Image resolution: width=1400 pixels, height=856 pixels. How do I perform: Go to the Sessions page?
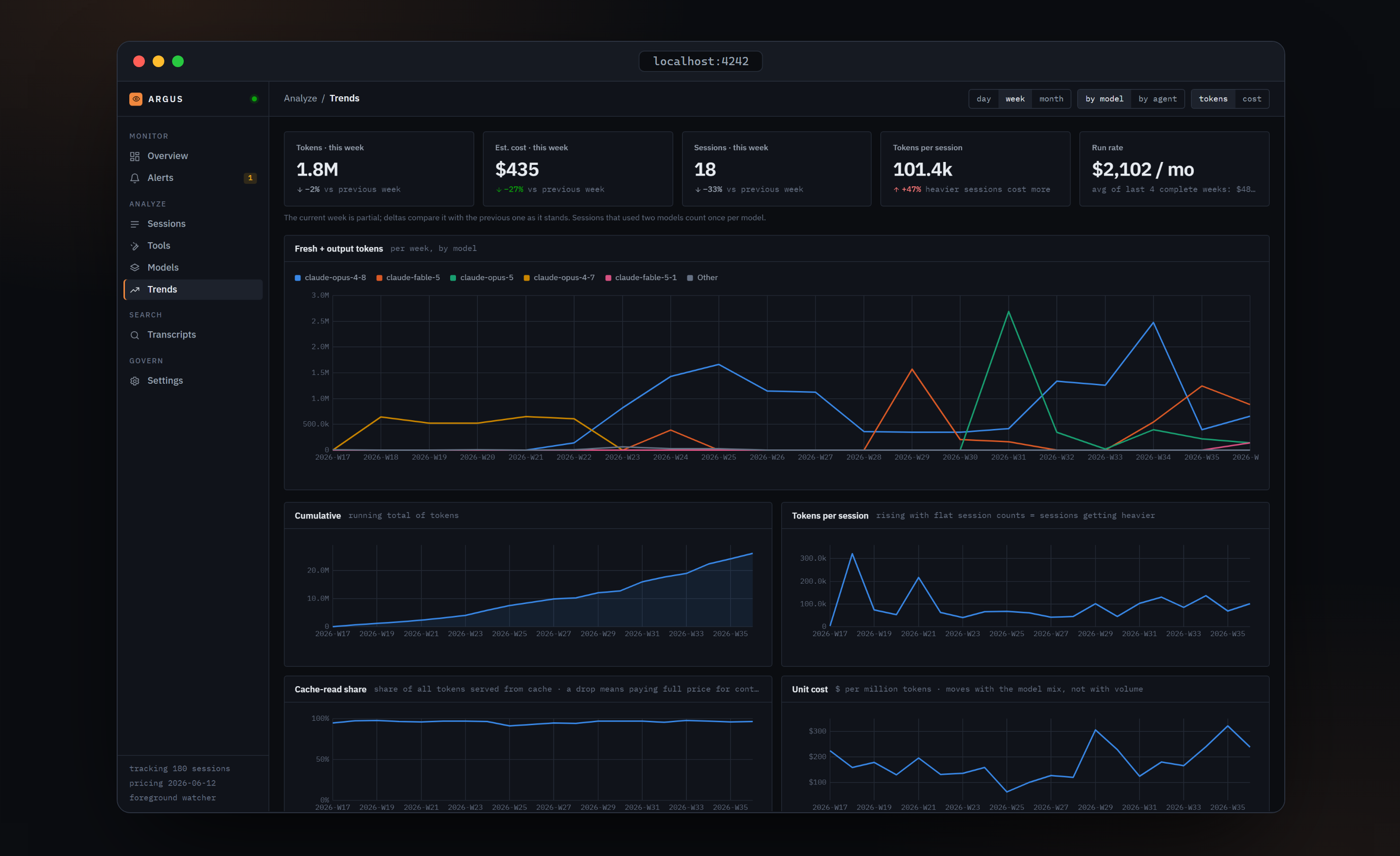pyautogui.click(x=193, y=224)
